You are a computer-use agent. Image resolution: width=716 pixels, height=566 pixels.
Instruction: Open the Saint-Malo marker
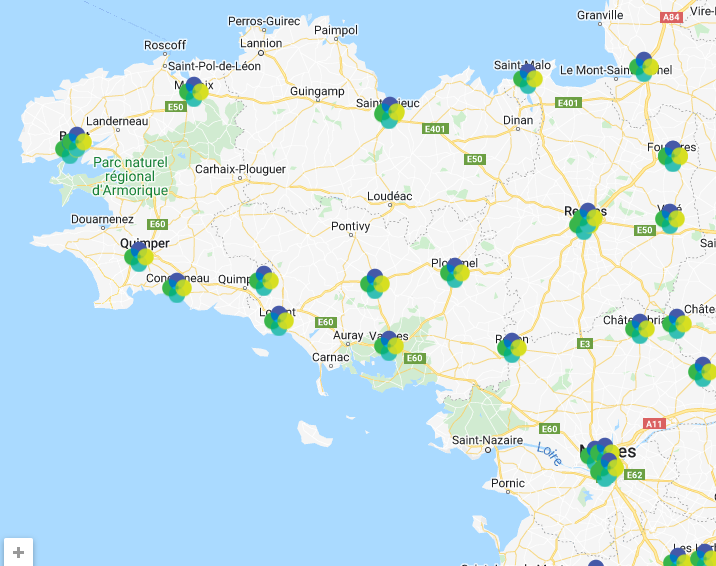coord(528,79)
